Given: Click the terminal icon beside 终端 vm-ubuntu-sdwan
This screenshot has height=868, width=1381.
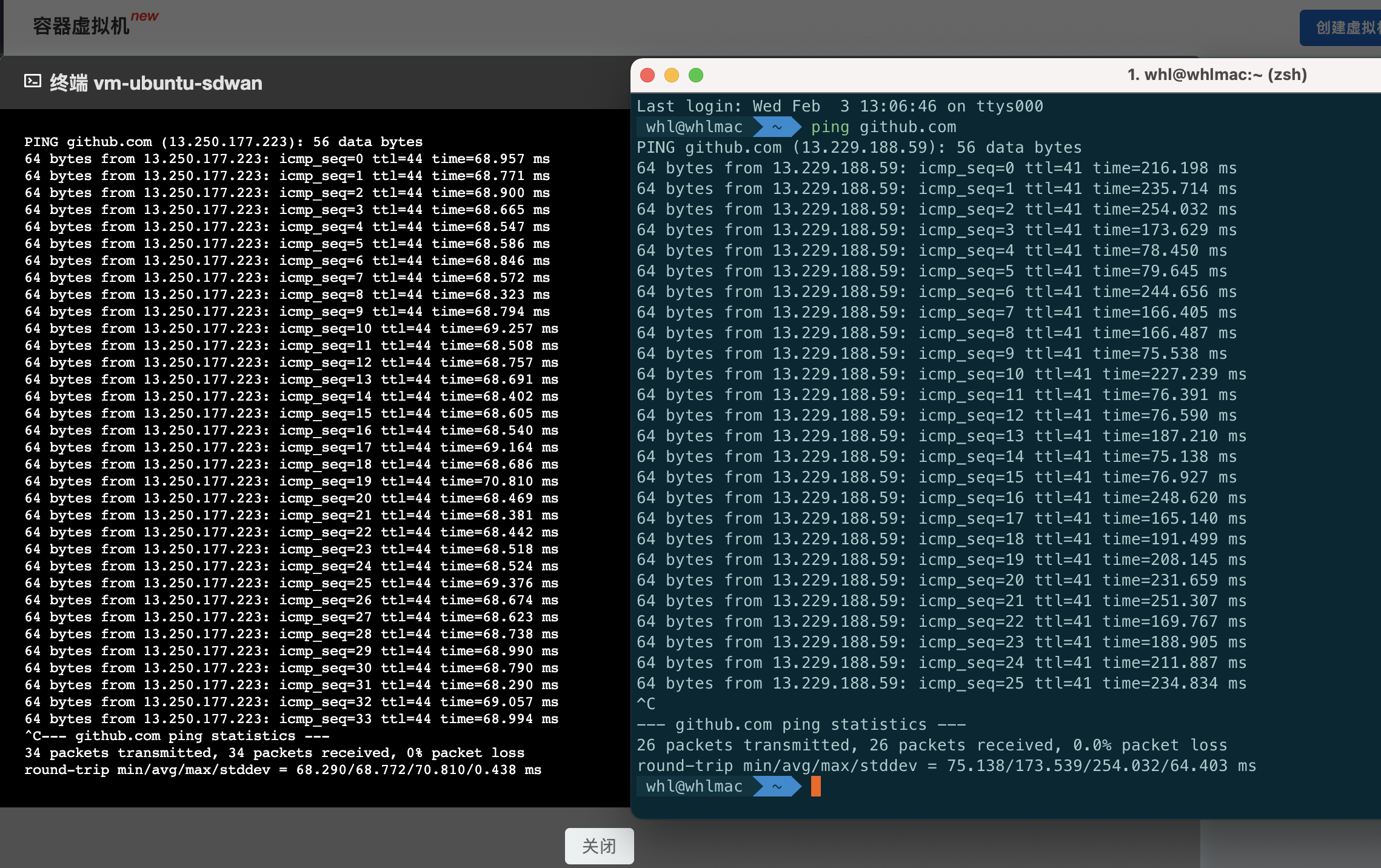Looking at the screenshot, I should [x=33, y=81].
